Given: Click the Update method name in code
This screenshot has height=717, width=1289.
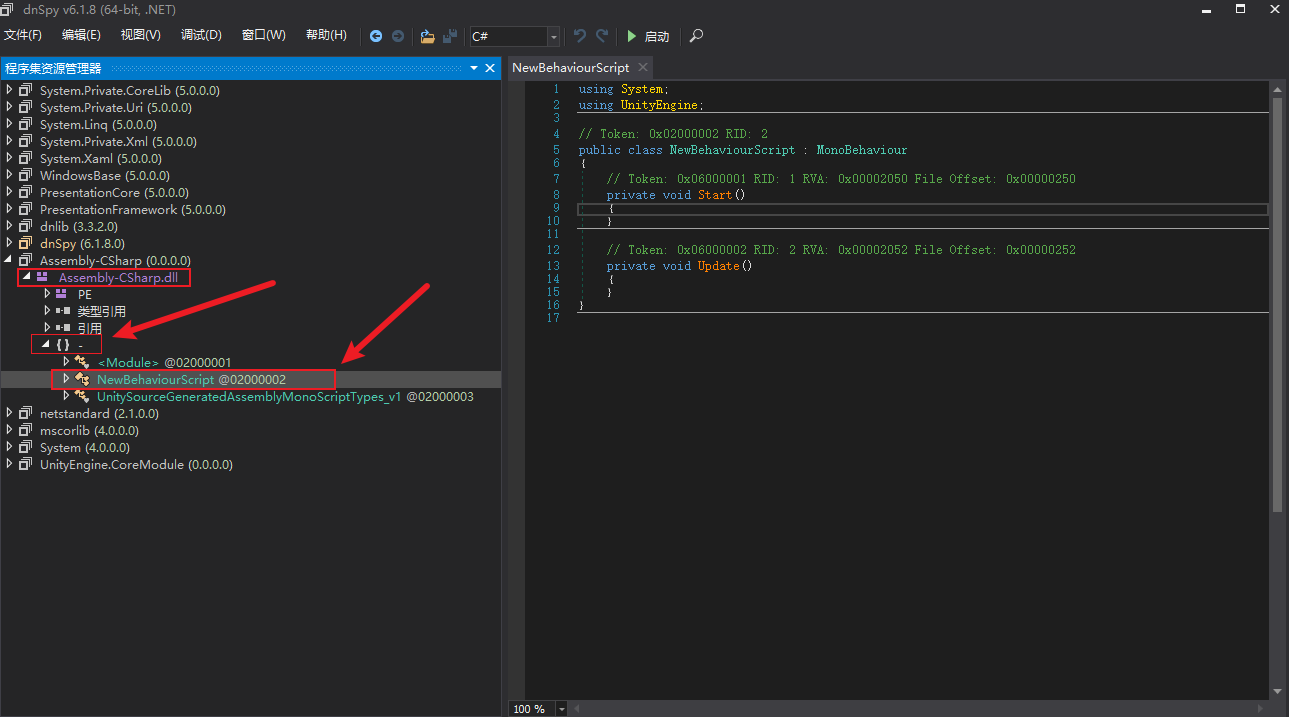Looking at the screenshot, I should 719,266.
